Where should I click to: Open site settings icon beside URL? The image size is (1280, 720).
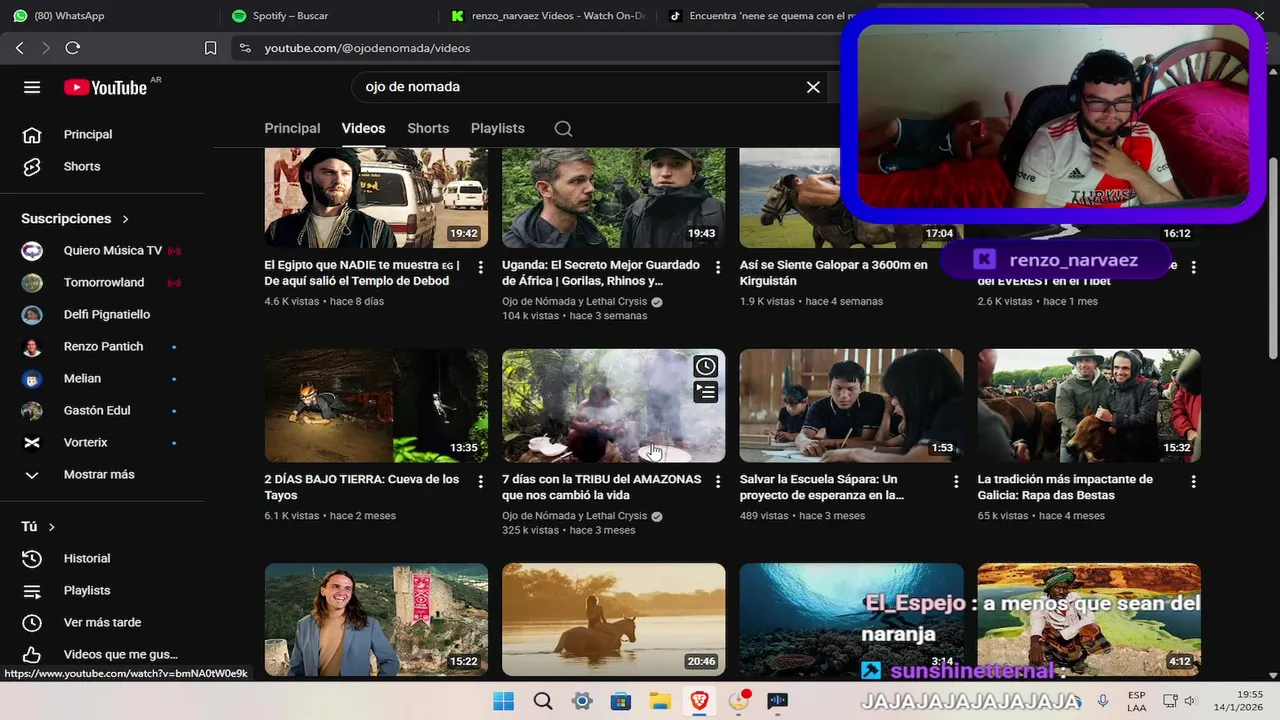pyautogui.click(x=245, y=48)
